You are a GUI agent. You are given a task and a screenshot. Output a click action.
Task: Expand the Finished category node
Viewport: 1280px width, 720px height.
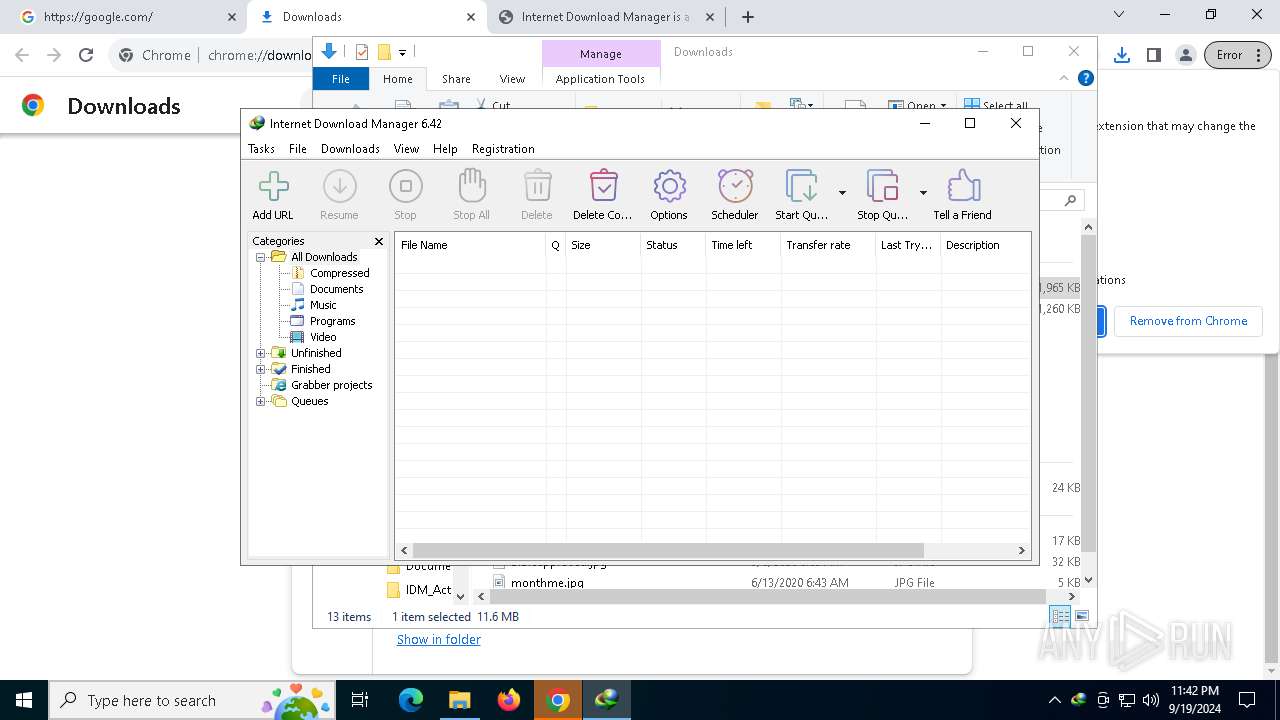tap(261, 369)
